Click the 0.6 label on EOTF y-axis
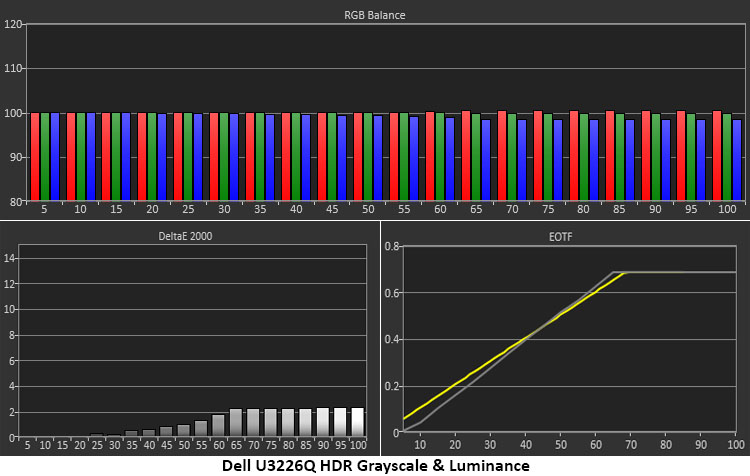 (392, 293)
